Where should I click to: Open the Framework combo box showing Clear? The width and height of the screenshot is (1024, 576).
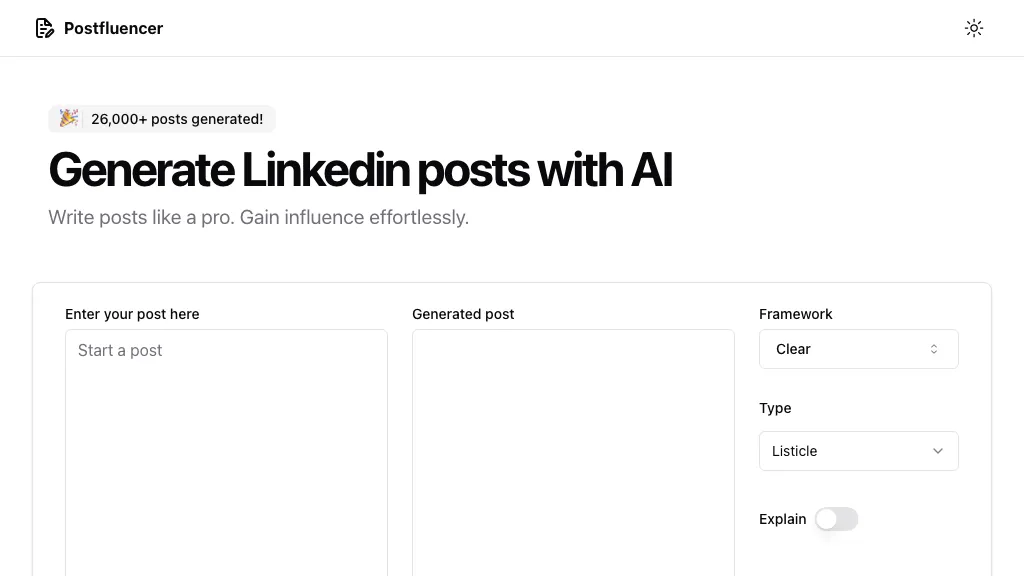pyautogui.click(x=859, y=349)
